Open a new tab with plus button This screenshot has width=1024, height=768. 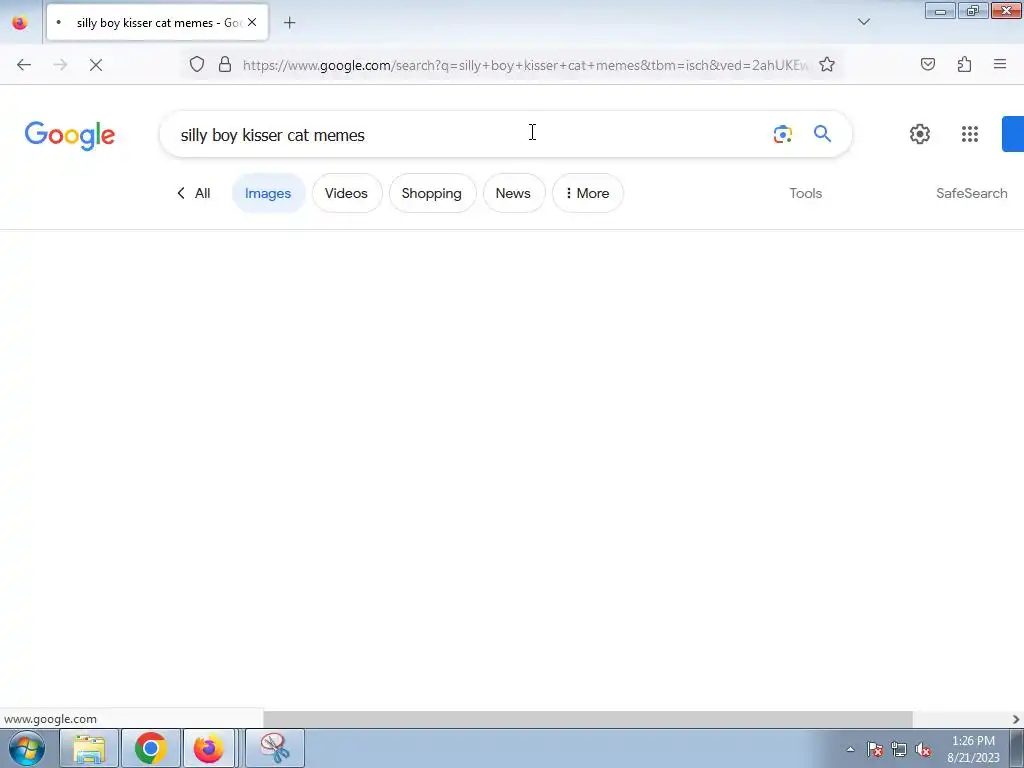(x=289, y=23)
